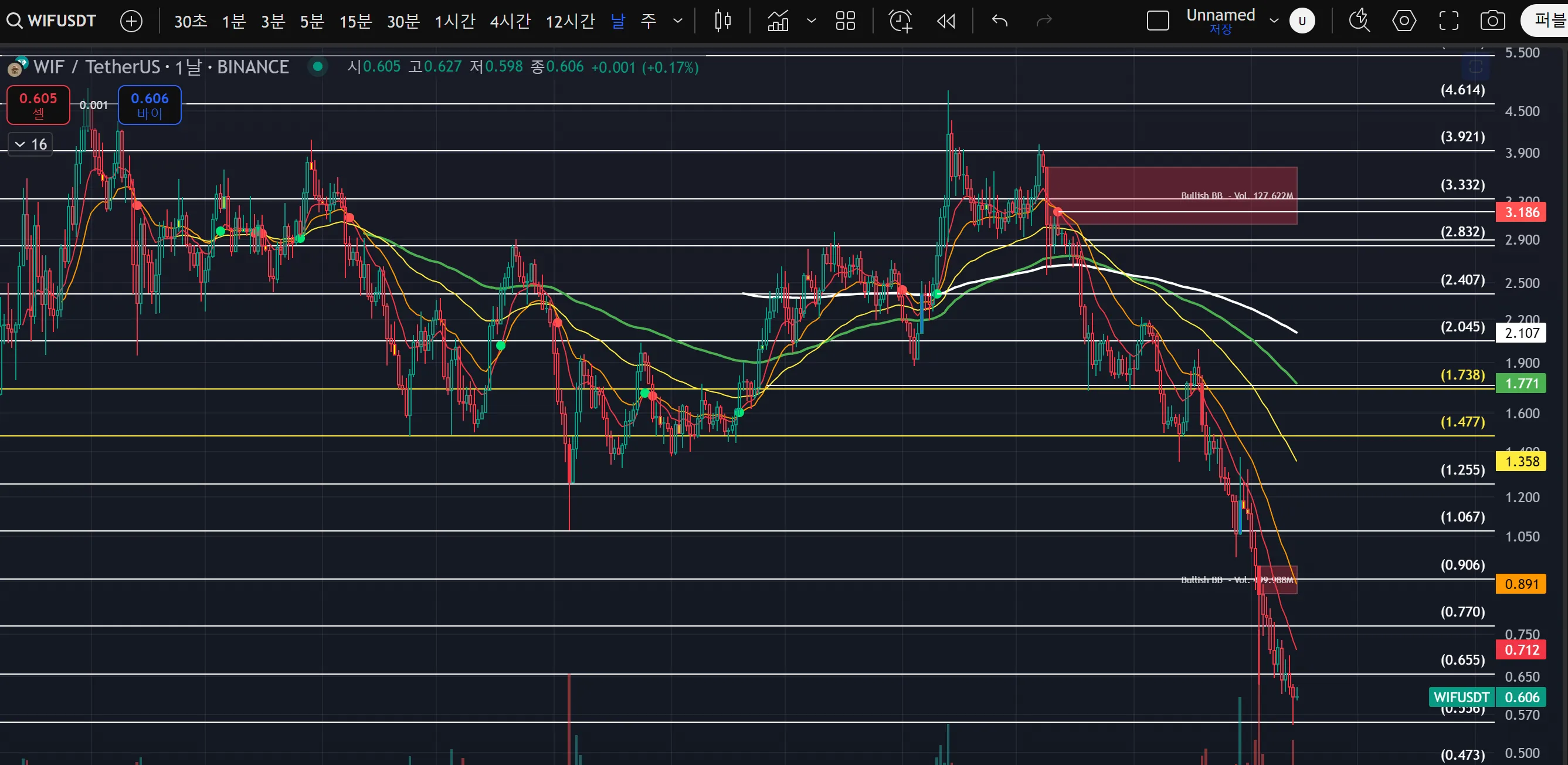Click the (2.045) level label
This screenshot has height=765, width=1568.
(1462, 326)
